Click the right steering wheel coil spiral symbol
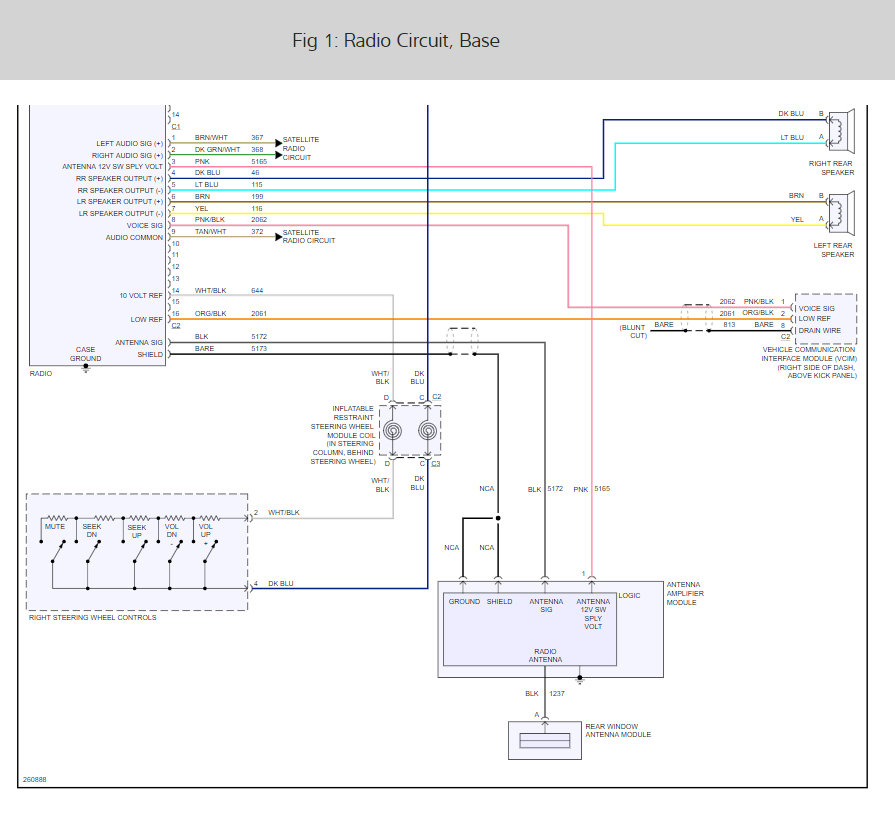The width and height of the screenshot is (895, 815). tap(428, 430)
